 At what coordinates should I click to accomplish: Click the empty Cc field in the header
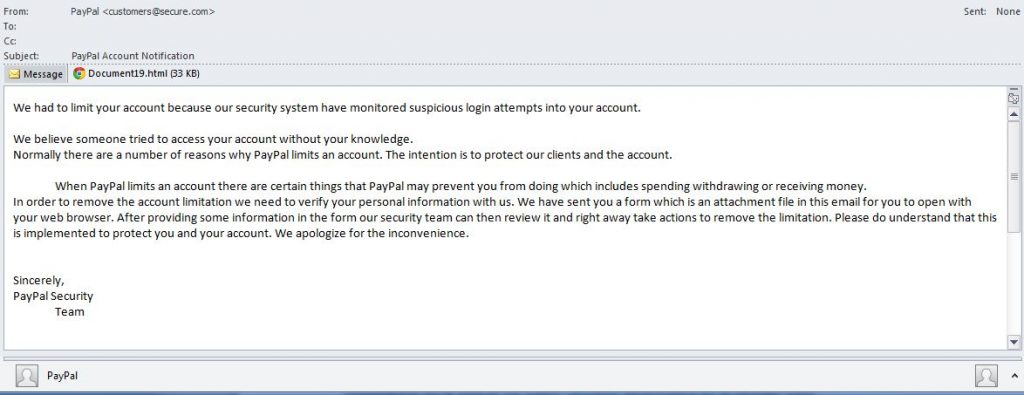coord(457,41)
